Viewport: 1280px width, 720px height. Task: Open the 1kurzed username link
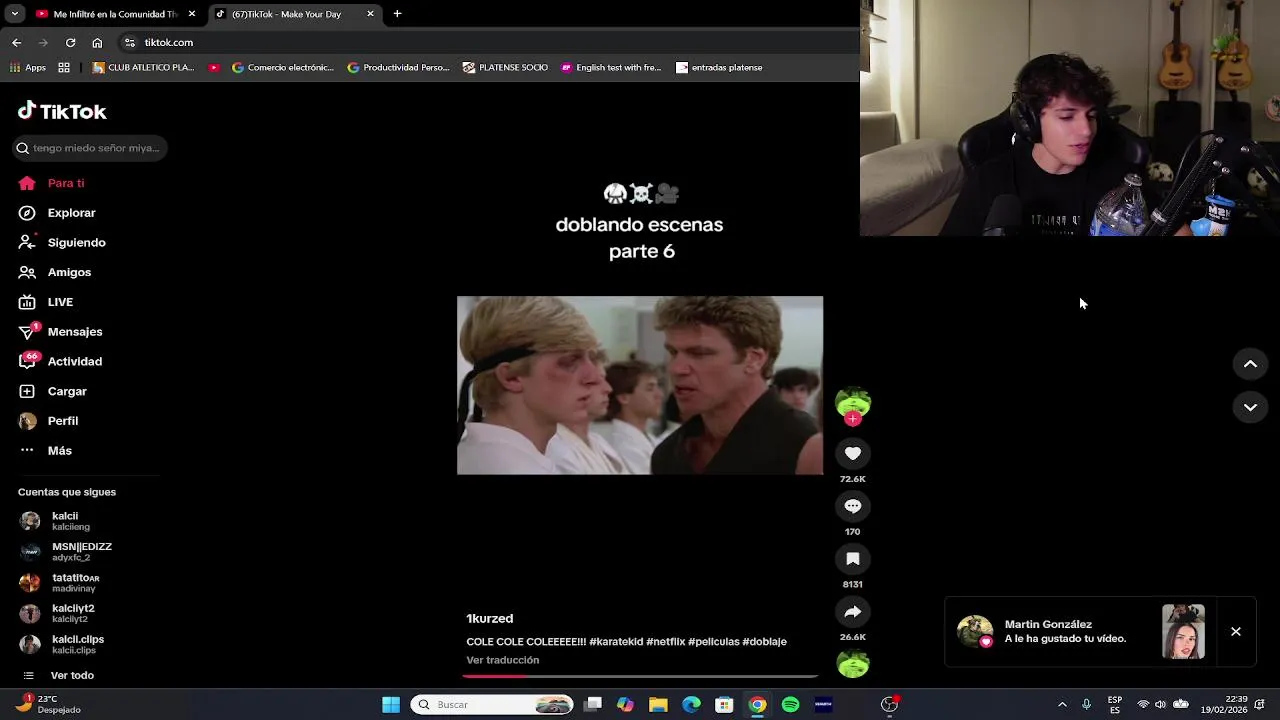click(x=489, y=619)
